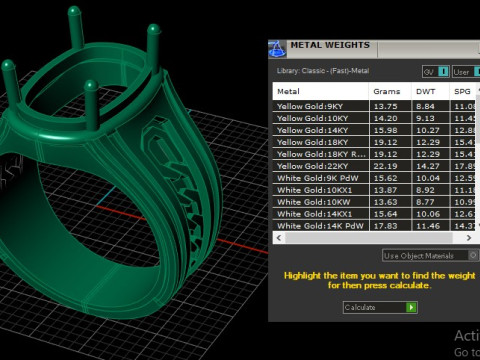Screen dimensions: 480x360
Task: Click the METAL WEIGHTS panel title
Action: pos(330,45)
